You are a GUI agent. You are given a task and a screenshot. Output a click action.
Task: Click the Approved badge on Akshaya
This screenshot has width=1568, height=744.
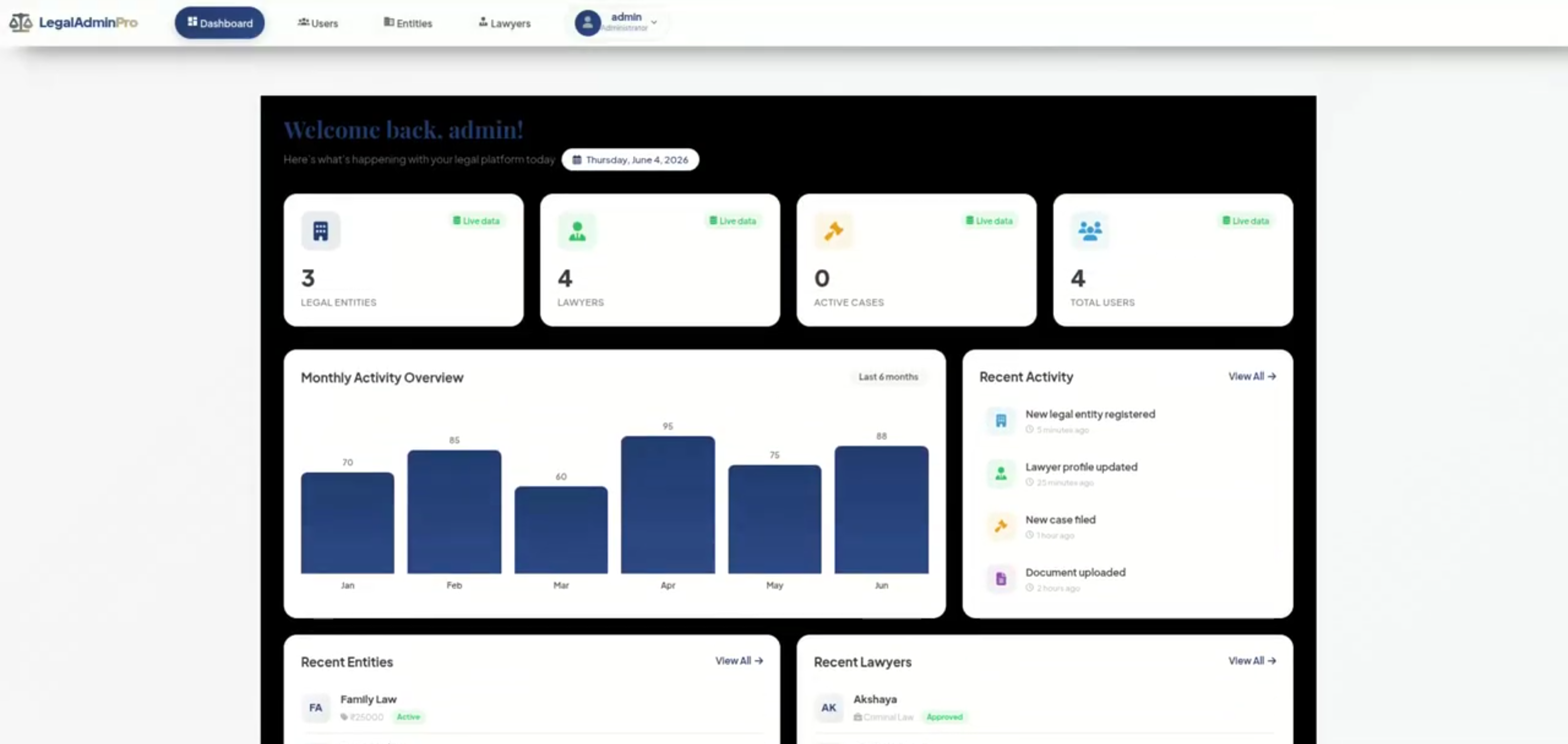(944, 717)
